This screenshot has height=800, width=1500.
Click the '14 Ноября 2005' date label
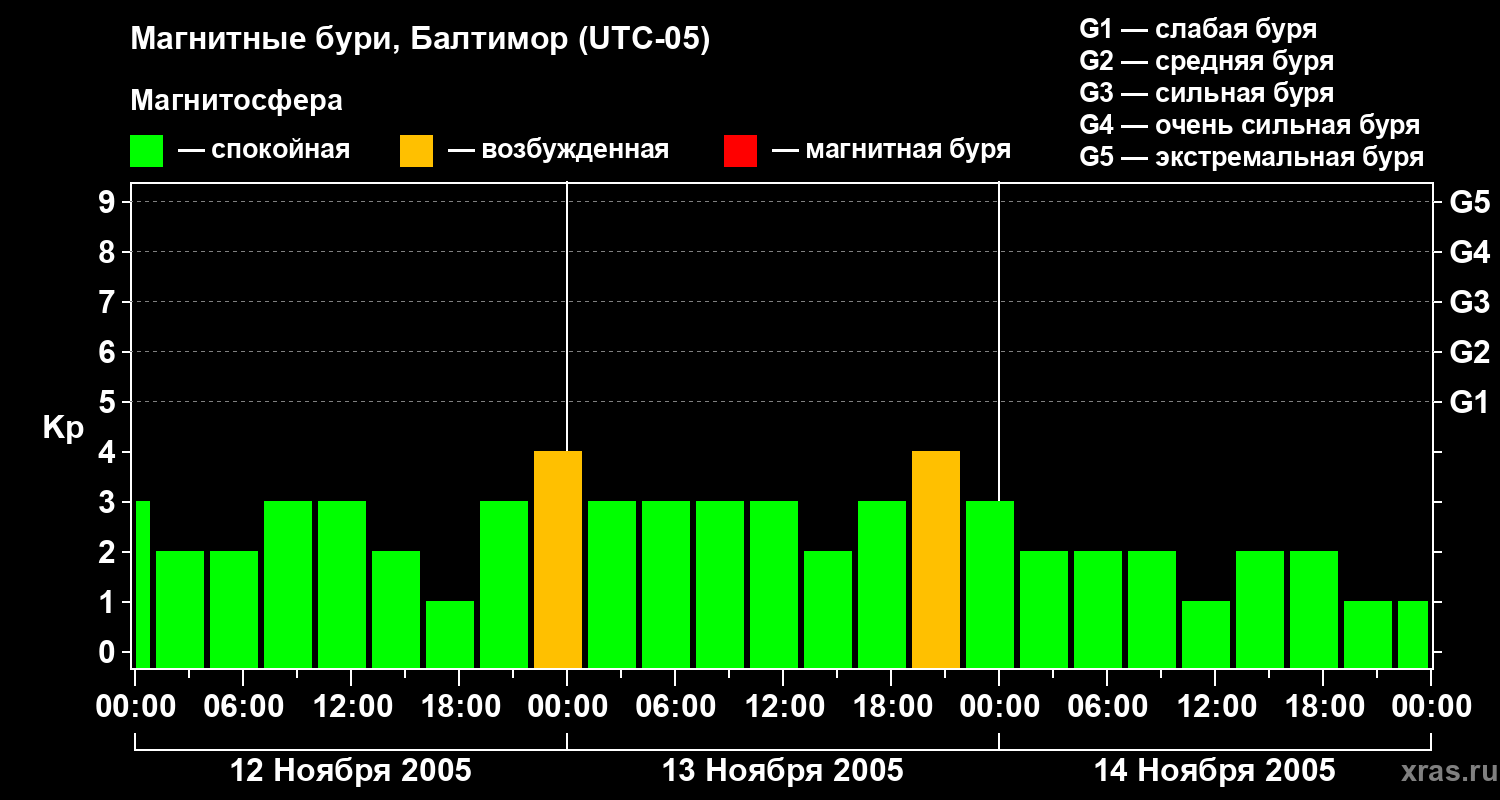tap(1215, 771)
